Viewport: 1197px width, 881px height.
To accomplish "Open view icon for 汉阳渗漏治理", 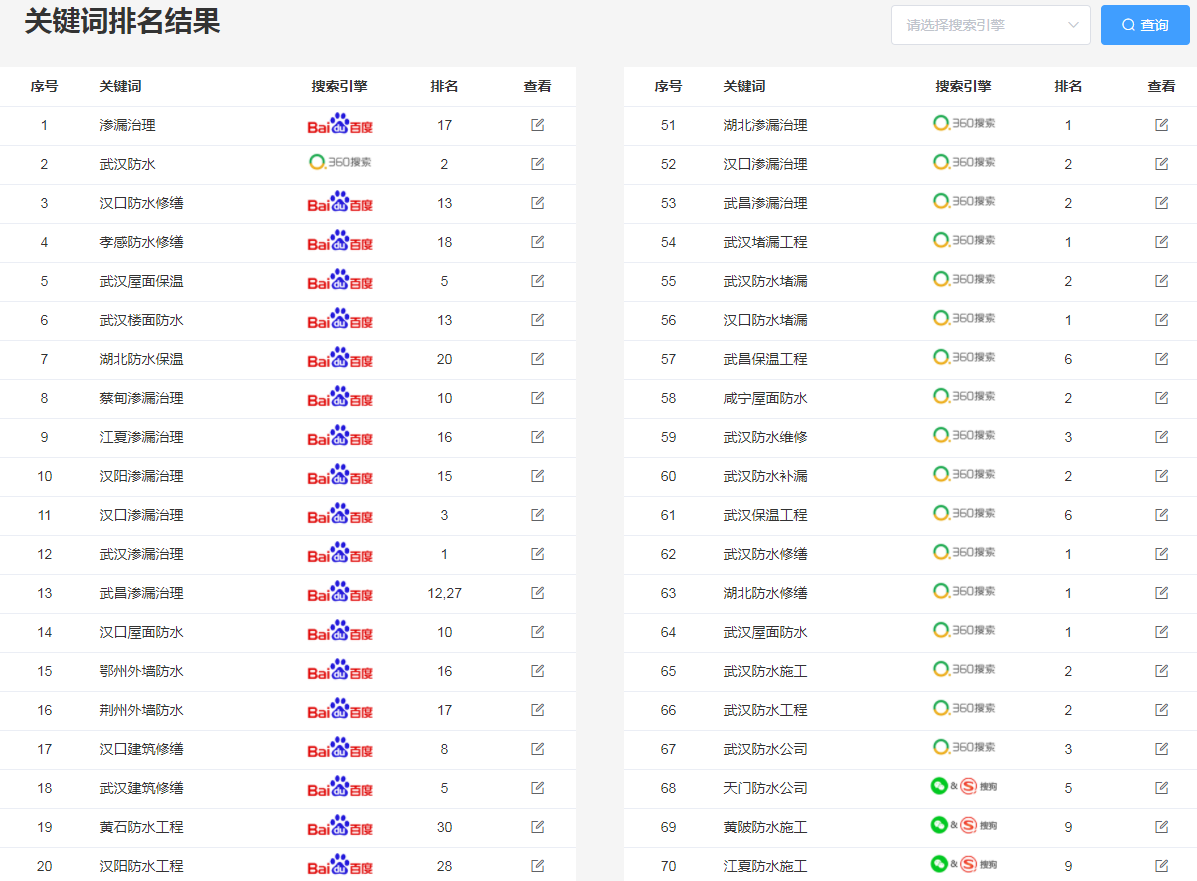I will (537, 475).
